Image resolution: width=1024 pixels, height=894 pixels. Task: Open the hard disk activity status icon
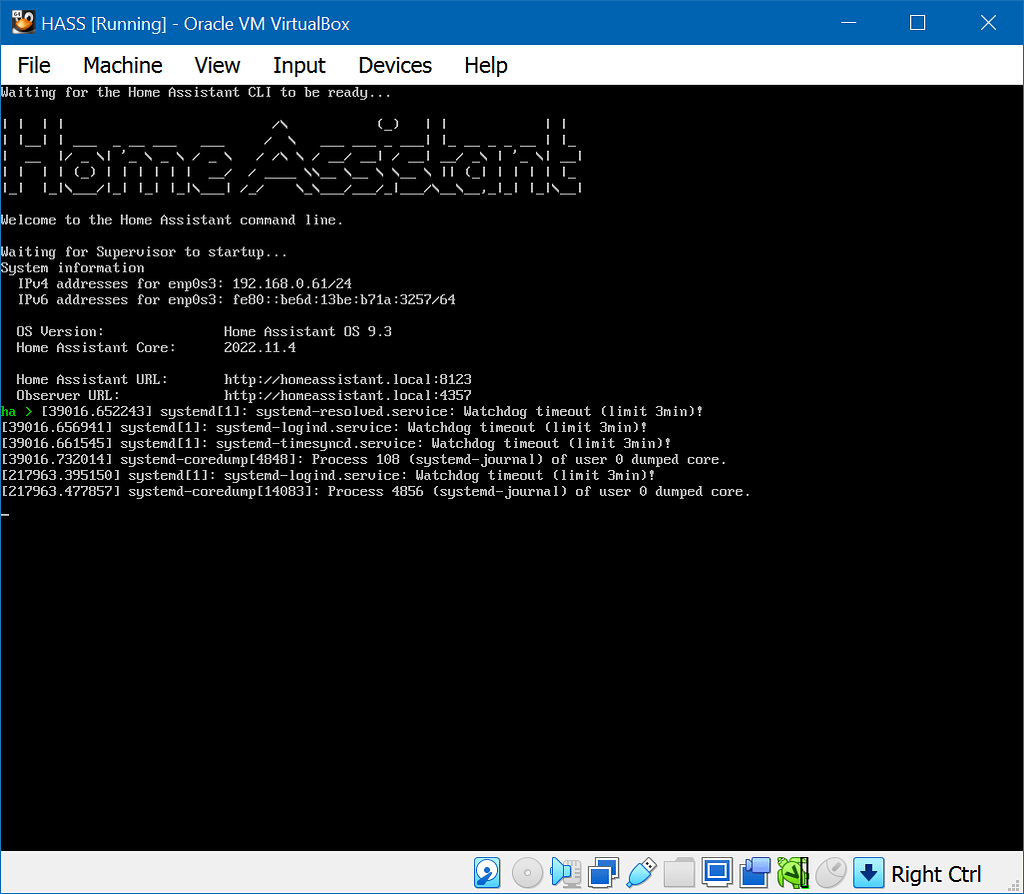[487, 872]
